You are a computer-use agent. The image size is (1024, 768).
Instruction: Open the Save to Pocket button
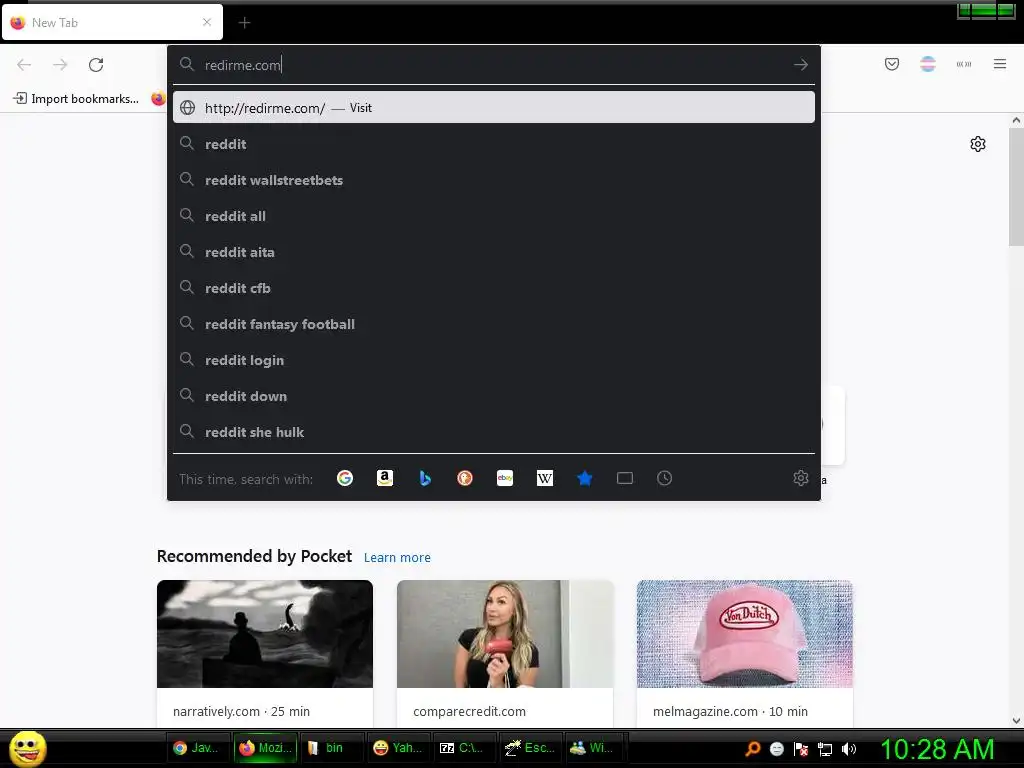coord(892,64)
